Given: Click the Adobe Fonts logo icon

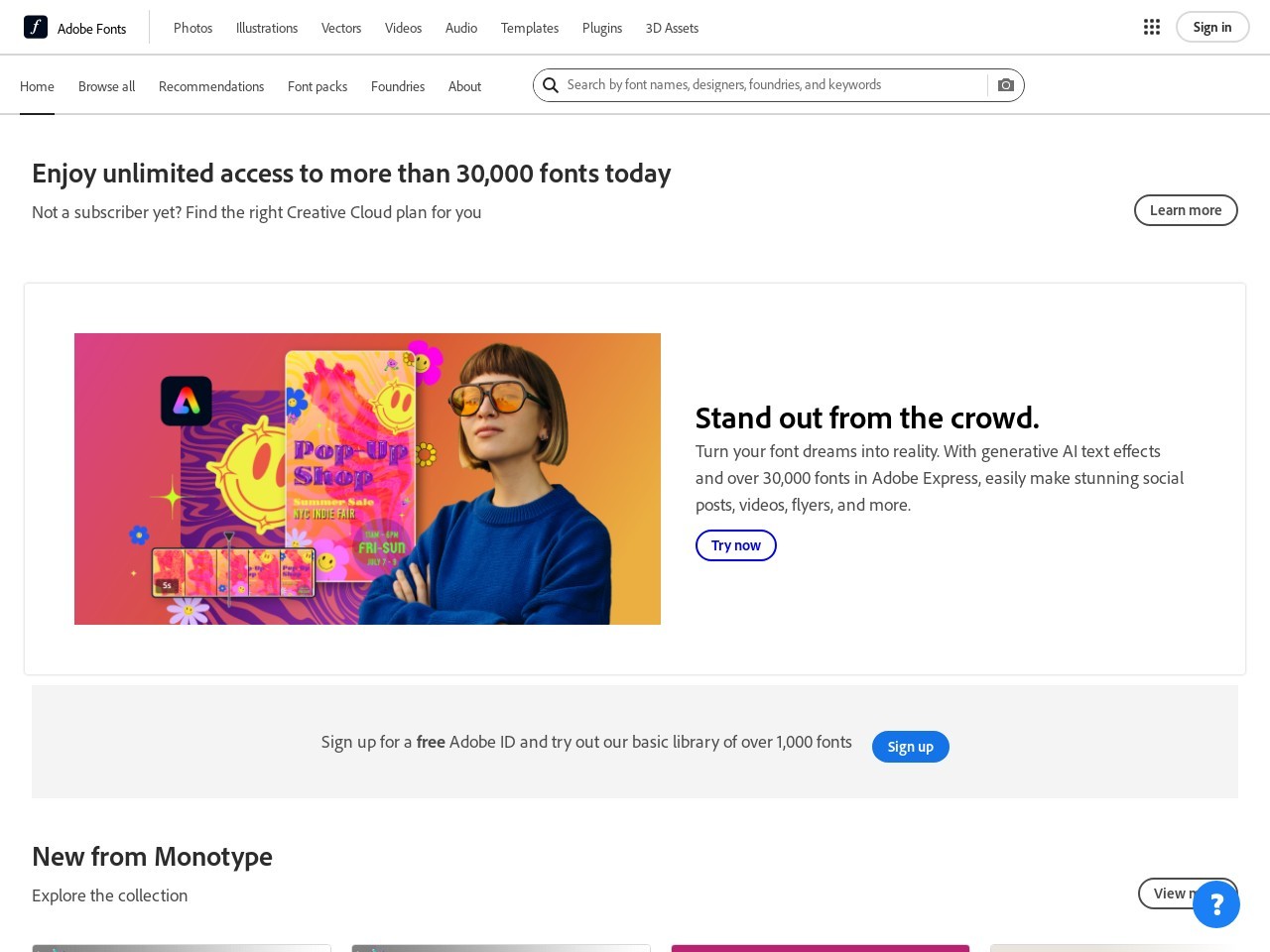Looking at the screenshot, I should pos(36,28).
